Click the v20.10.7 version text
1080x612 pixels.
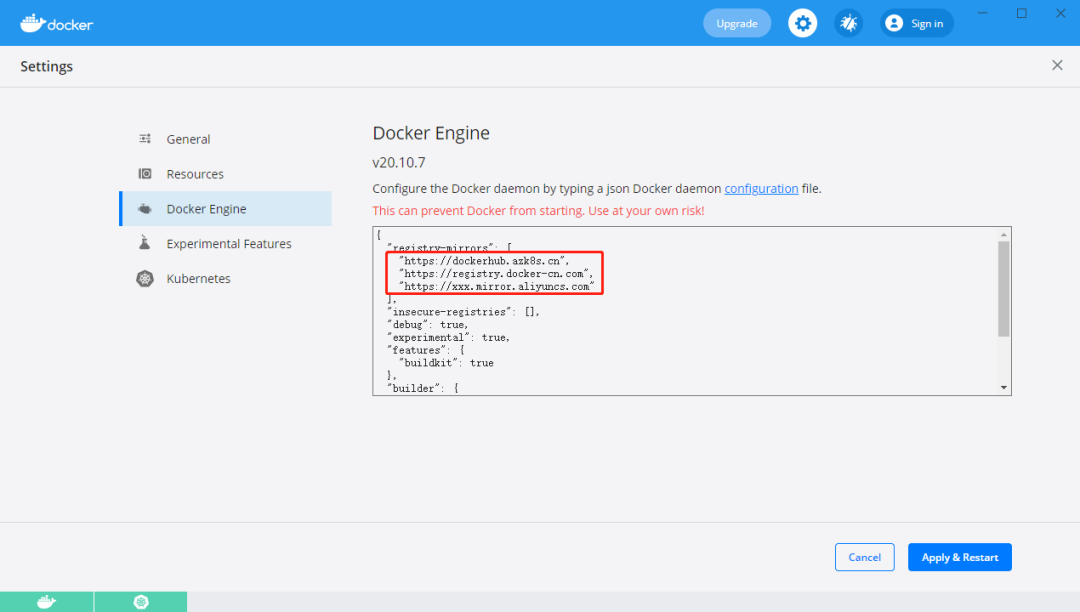click(x=399, y=162)
